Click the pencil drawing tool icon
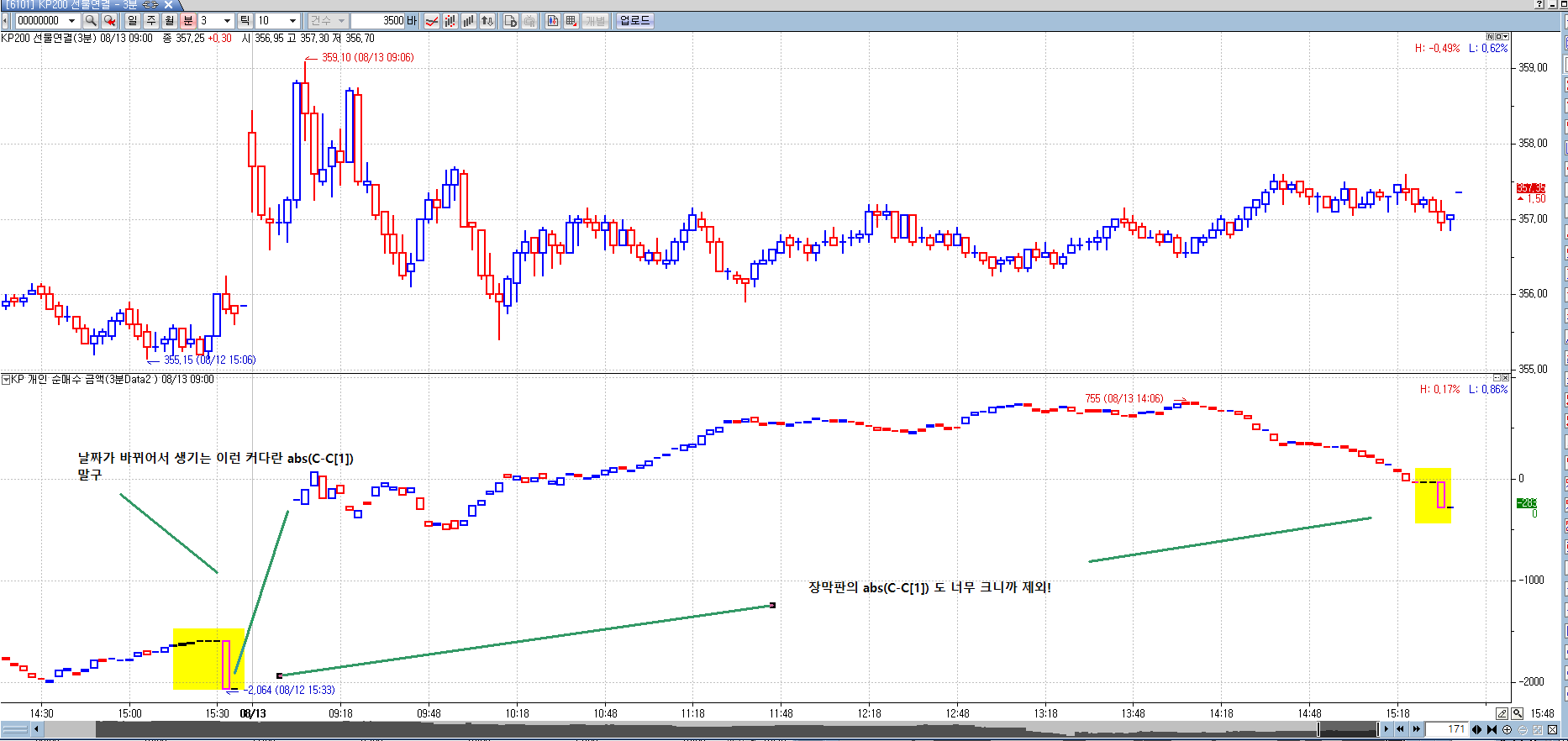The image size is (1568, 741). [x=1502, y=713]
